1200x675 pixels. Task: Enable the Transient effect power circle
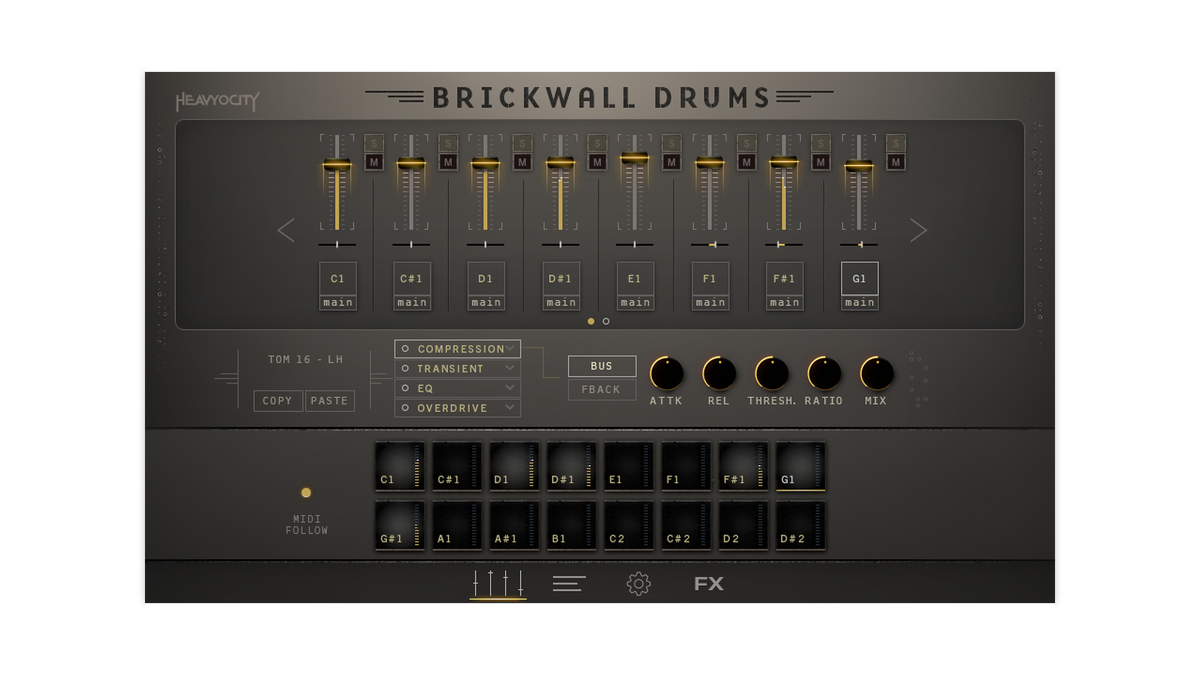coord(405,369)
